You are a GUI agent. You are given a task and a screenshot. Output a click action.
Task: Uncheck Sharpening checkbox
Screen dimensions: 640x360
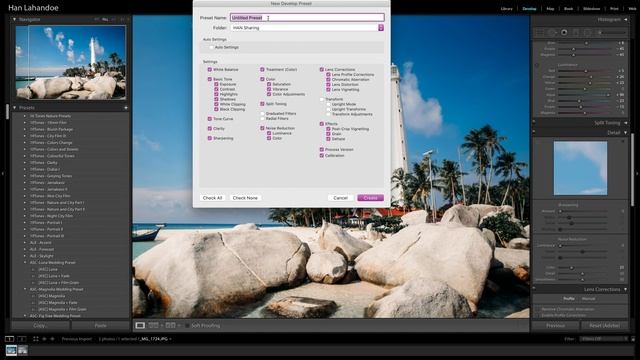tap(210, 138)
